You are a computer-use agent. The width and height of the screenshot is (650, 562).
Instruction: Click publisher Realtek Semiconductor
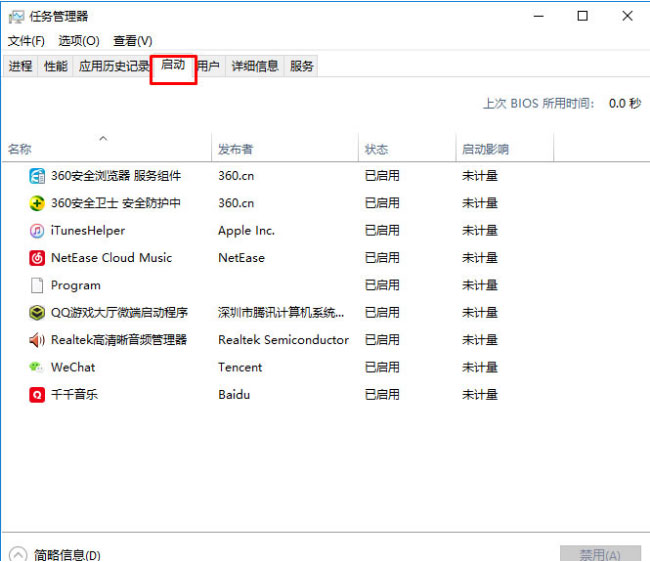pyautogui.click(x=283, y=340)
